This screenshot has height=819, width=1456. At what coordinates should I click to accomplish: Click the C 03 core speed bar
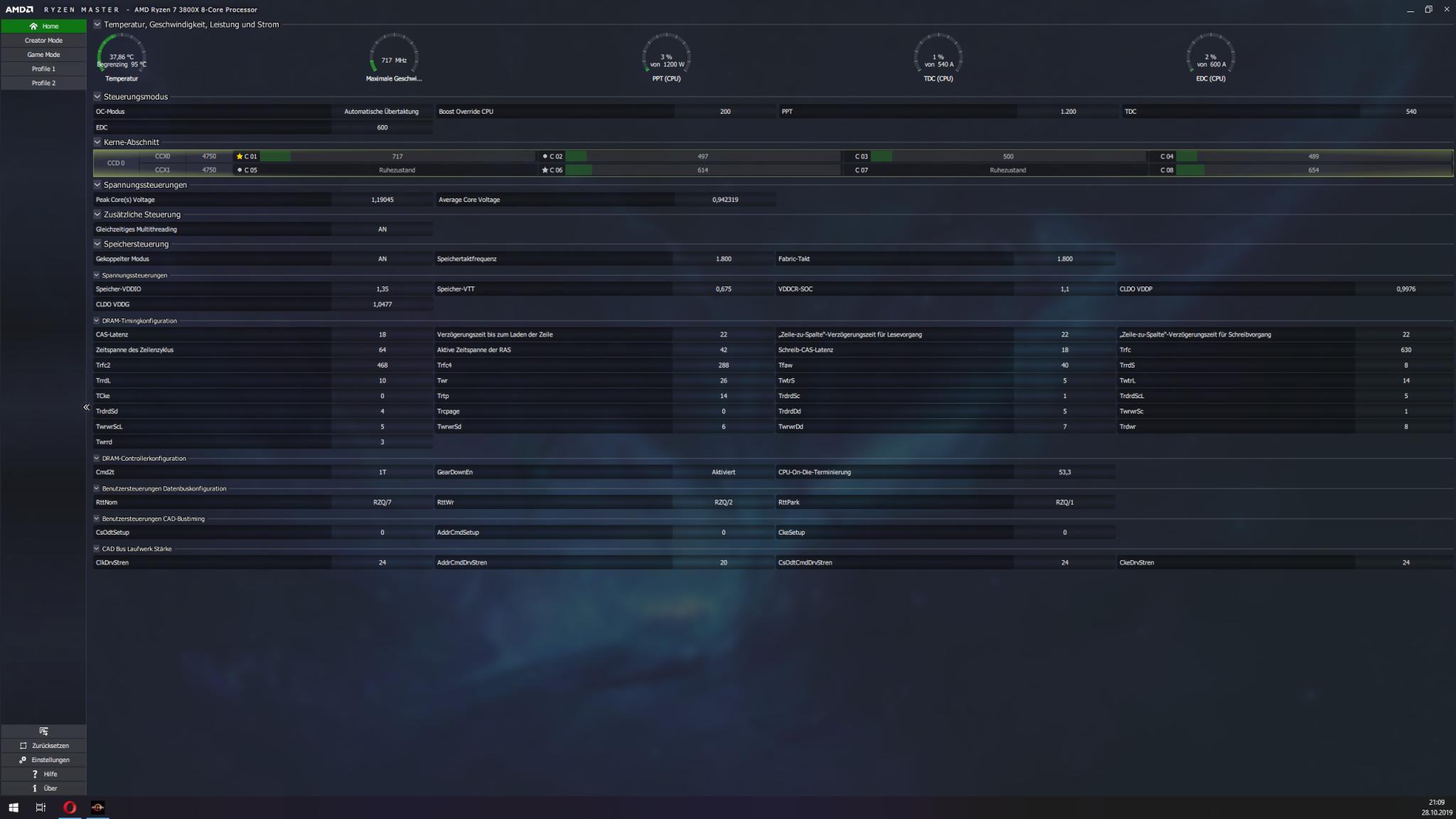coord(1007,156)
